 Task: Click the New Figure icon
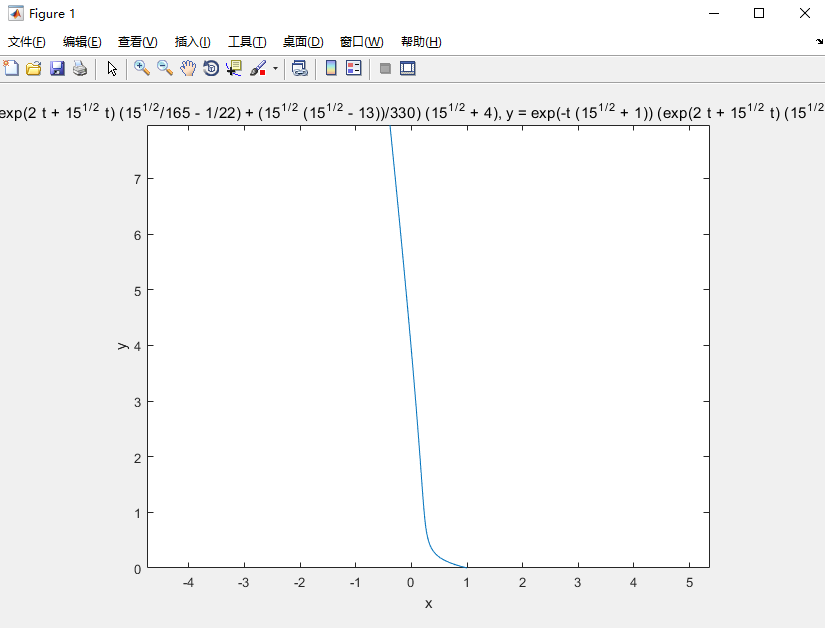[x=11, y=68]
